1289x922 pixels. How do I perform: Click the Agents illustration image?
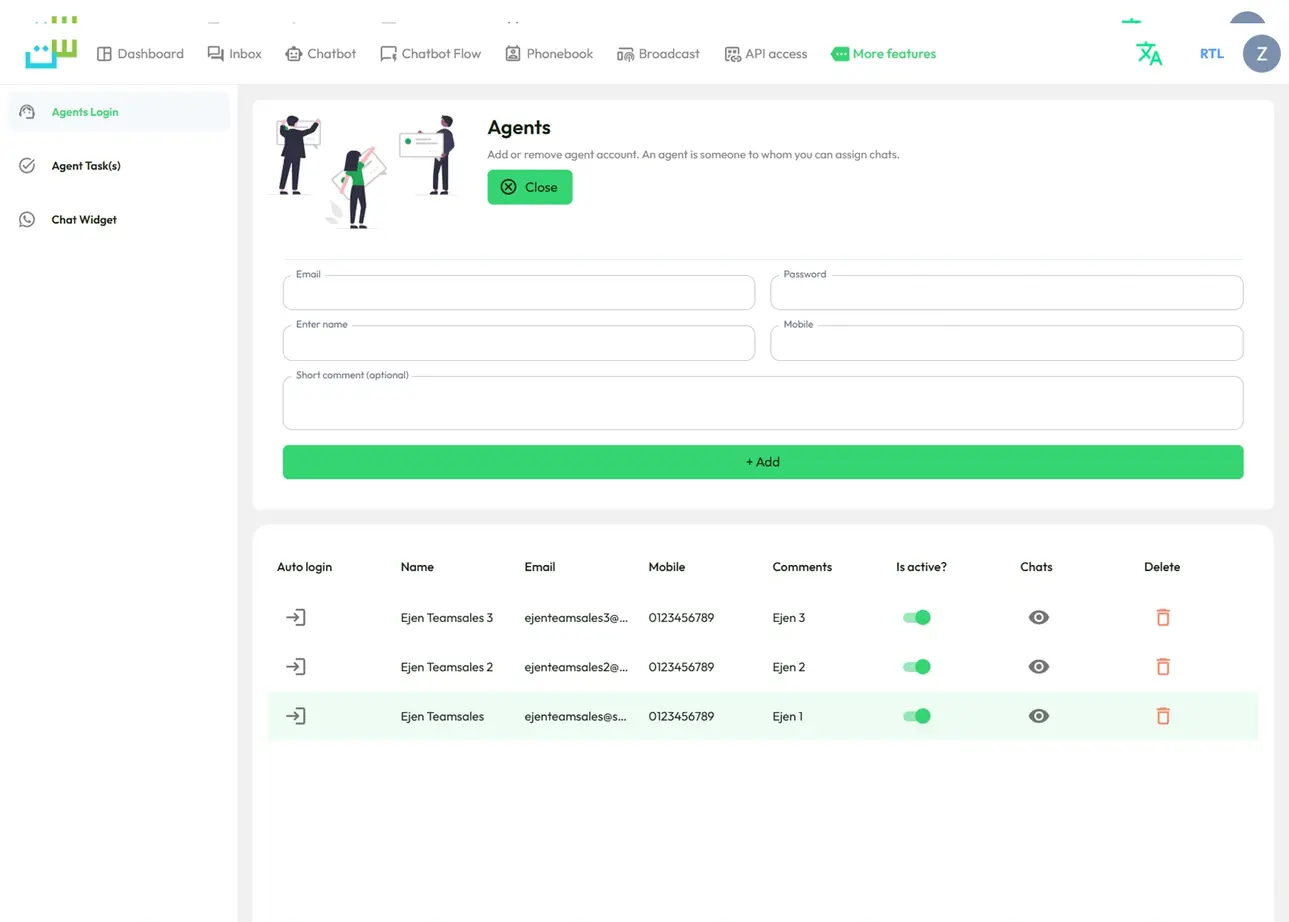coord(365,171)
